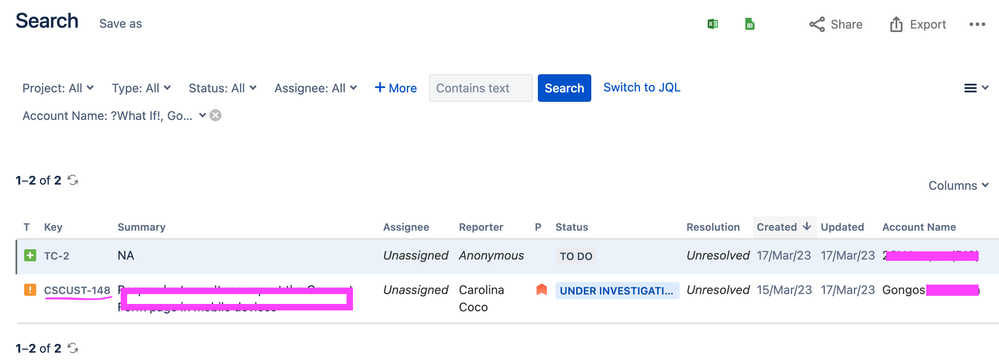Sort by the Status column header

pyautogui.click(x=571, y=227)
